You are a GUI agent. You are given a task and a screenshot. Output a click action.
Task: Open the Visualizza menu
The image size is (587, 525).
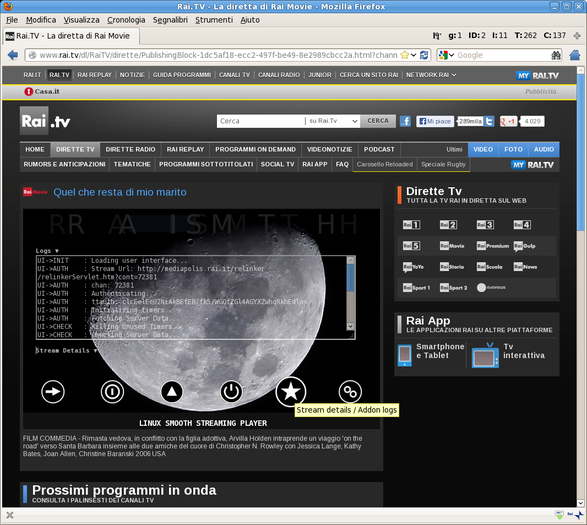coord(81,20)
